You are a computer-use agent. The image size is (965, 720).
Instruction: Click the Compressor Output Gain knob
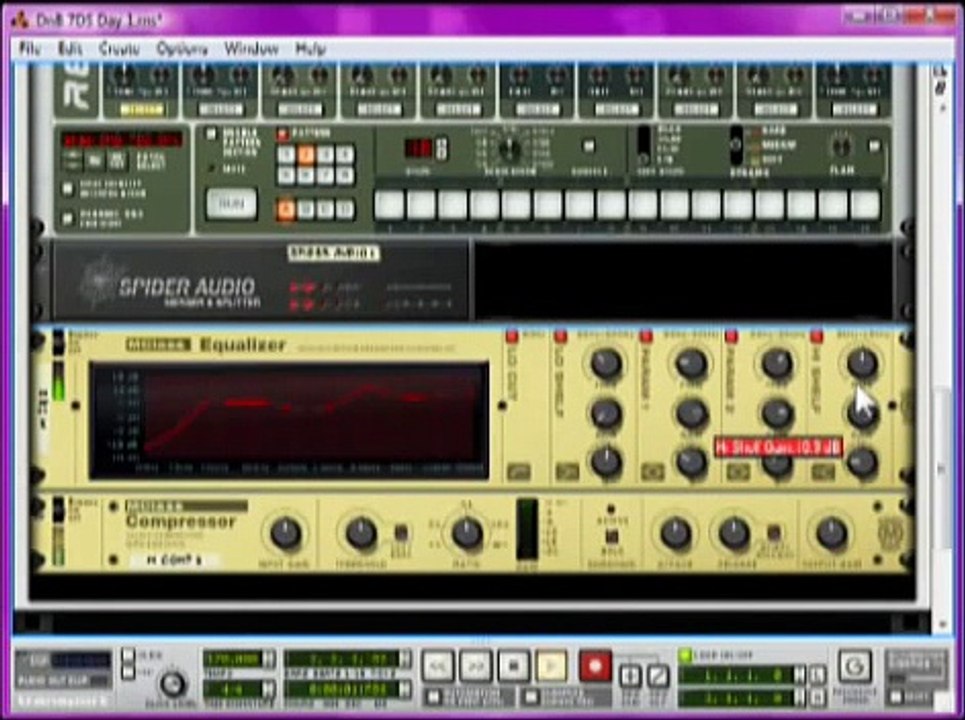pos(831,533)
